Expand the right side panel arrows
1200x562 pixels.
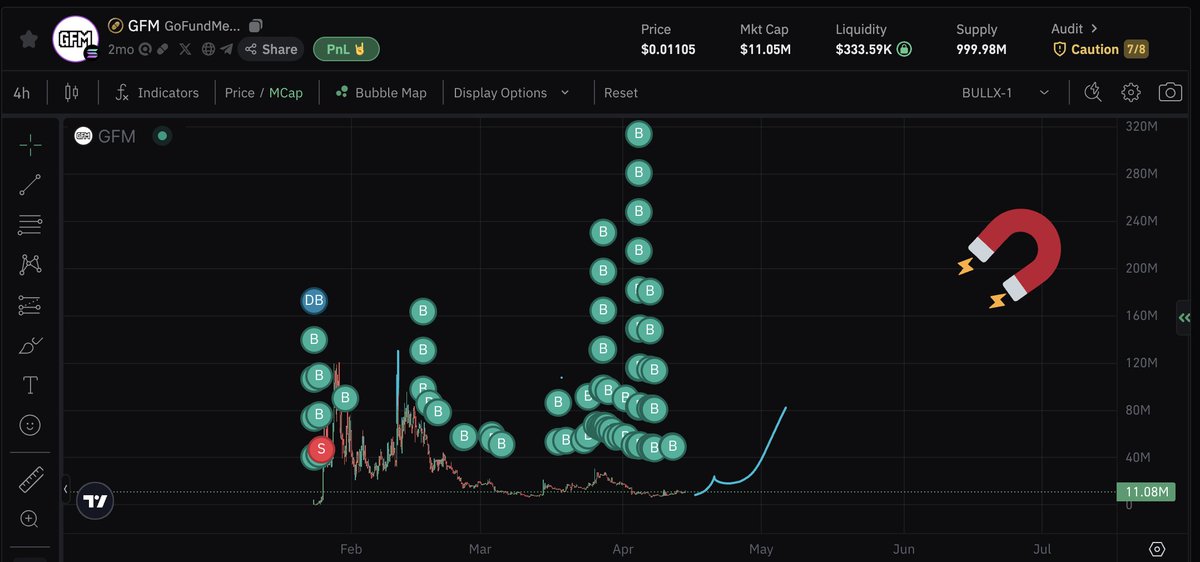(1184, 318)
